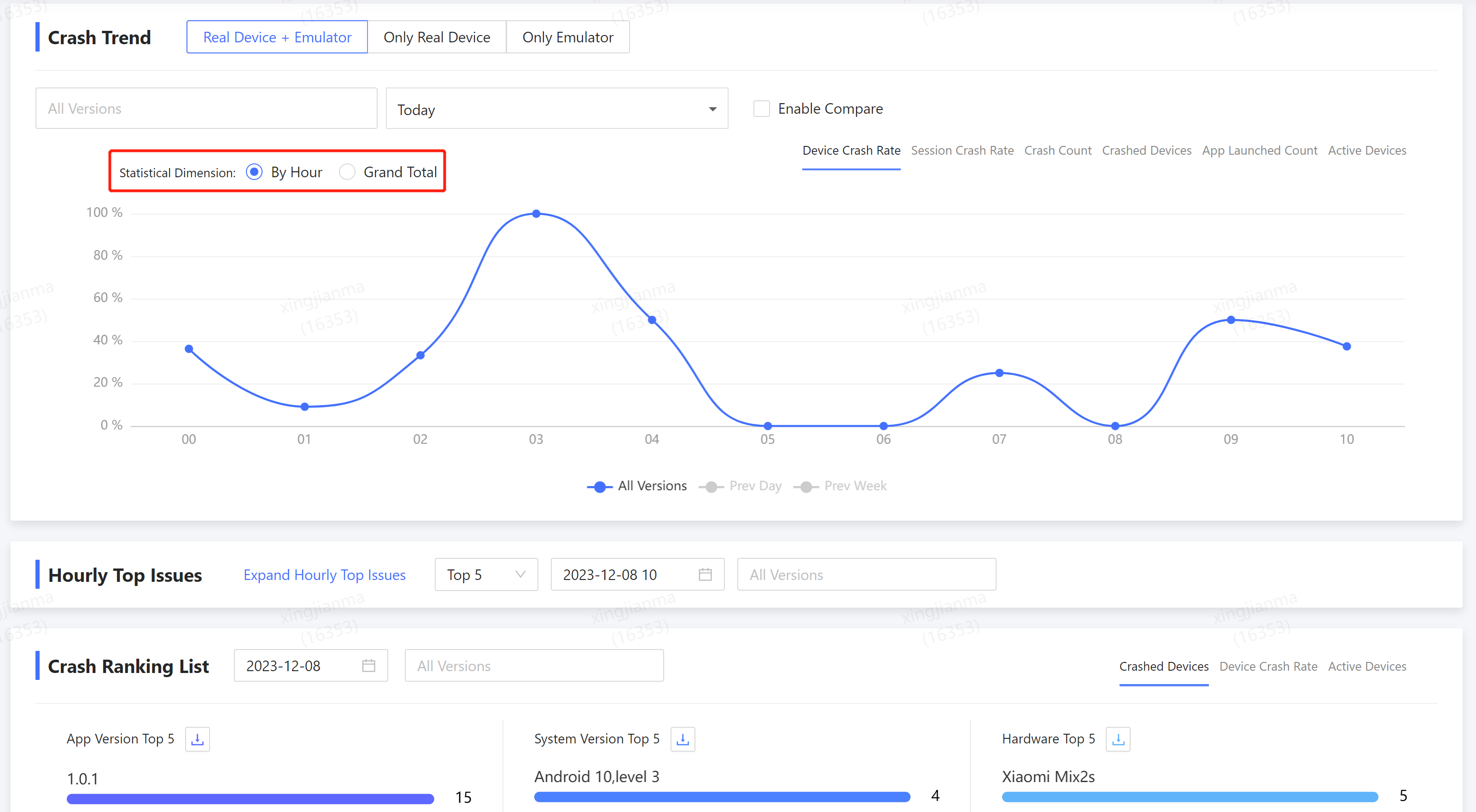The height and width of the screenshot is (812, 1476).
Task: Download Hardware Top 5 list
Action: point(1118,739)
